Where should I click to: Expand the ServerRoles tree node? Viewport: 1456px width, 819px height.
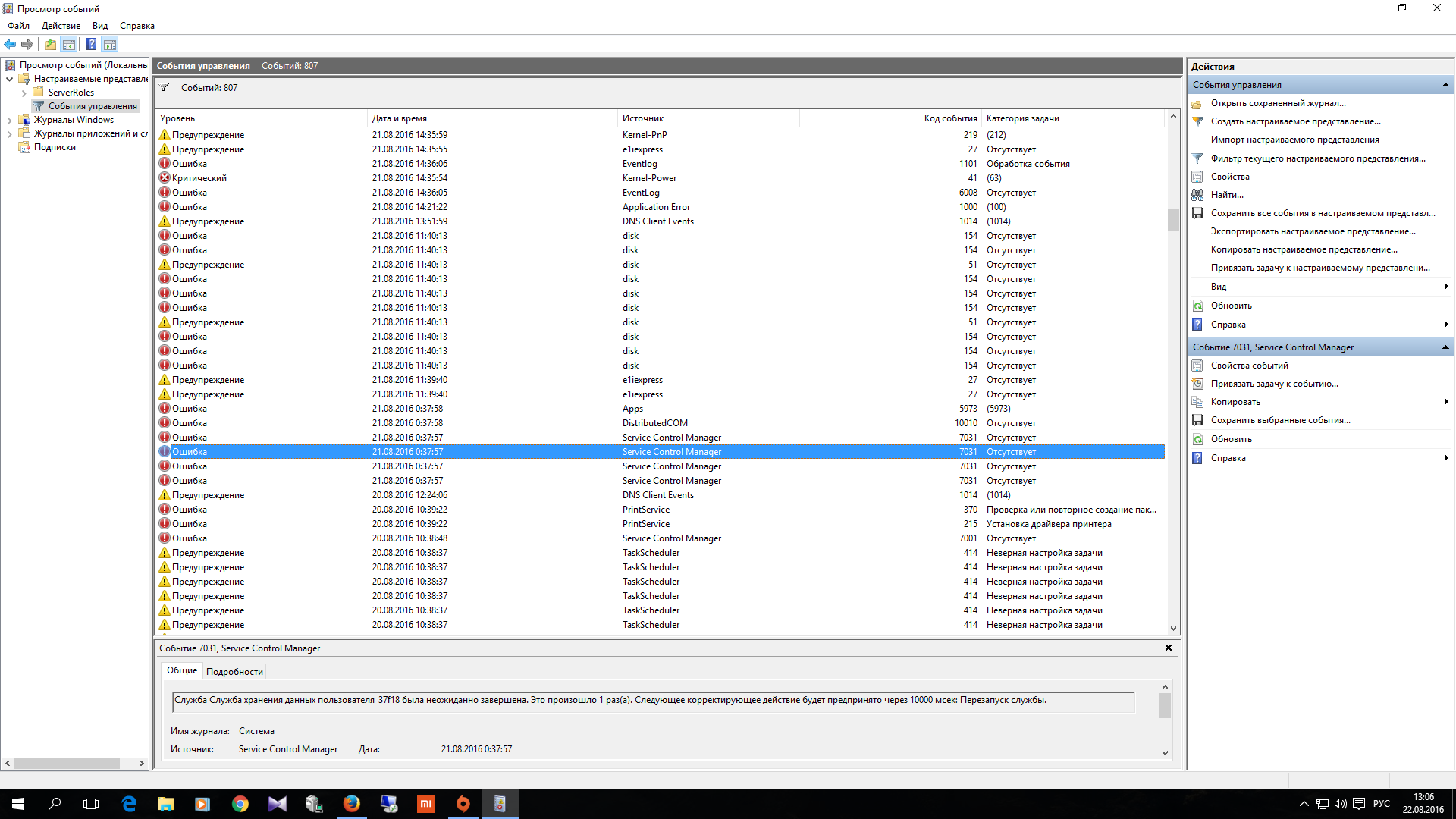(x=24, y=93)
